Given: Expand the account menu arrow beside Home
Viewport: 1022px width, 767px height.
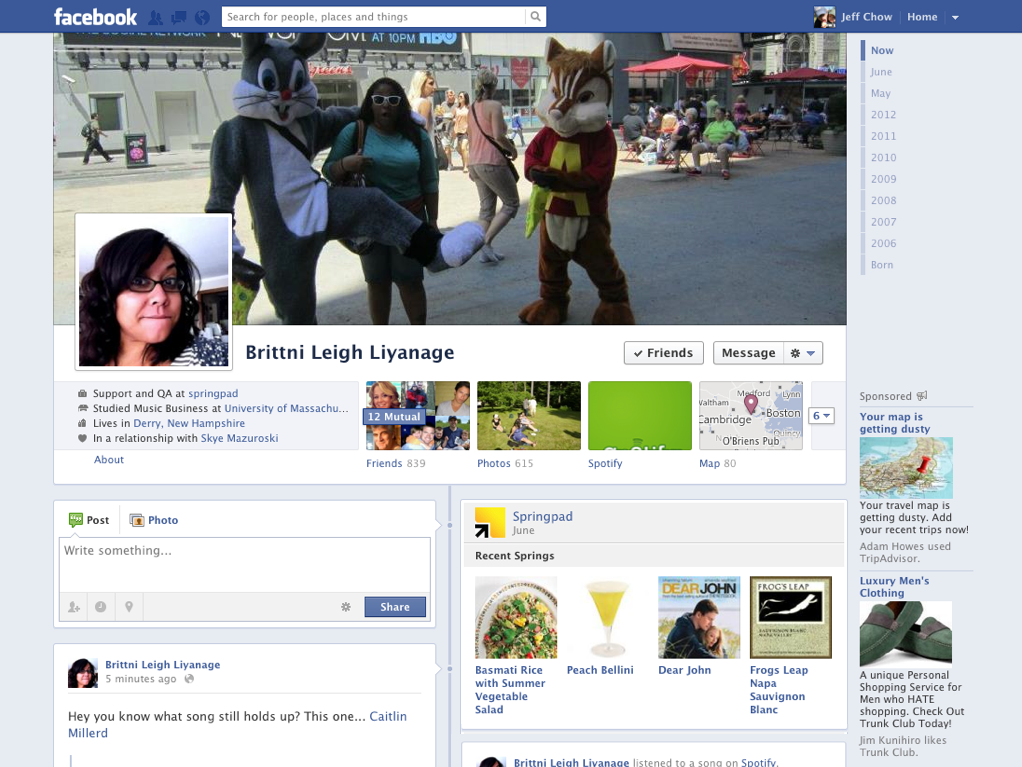Looking at the screenshot, I should point(955,17).
